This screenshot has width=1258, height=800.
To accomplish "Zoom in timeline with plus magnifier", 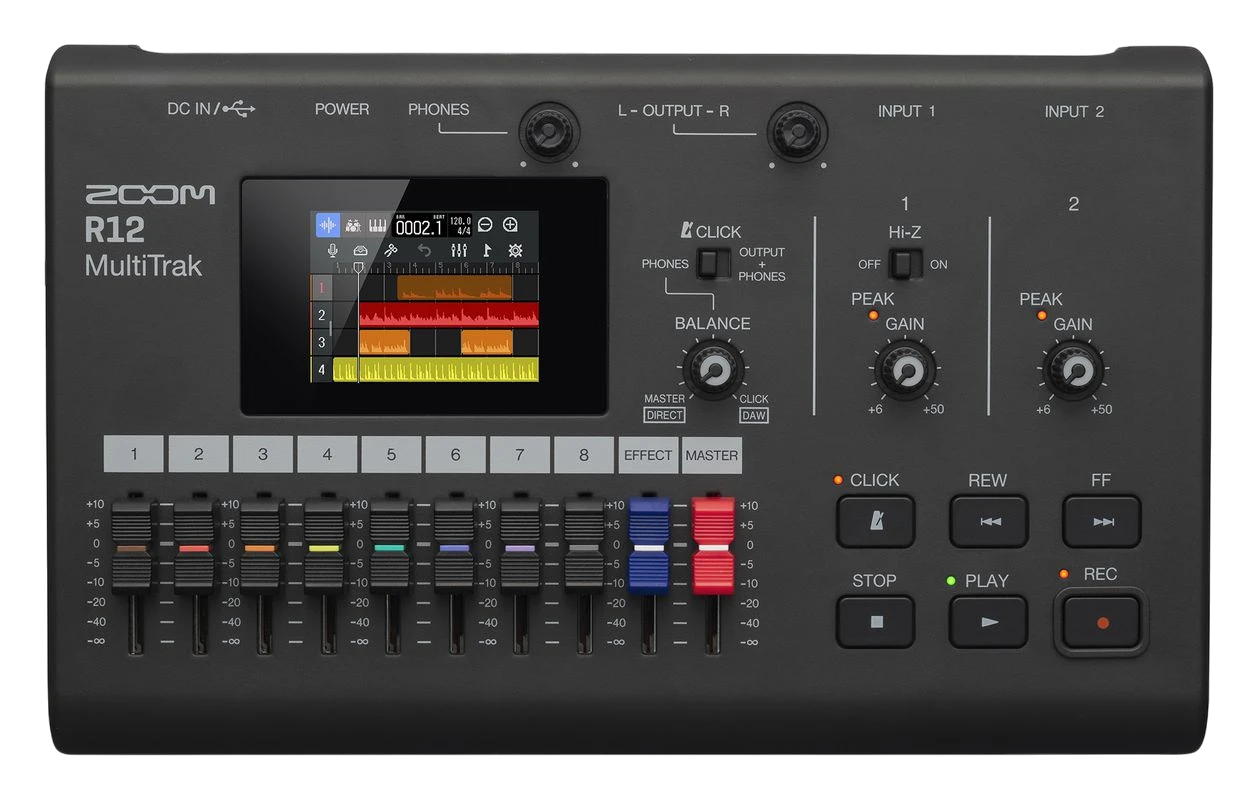I will tap(510, 225).
